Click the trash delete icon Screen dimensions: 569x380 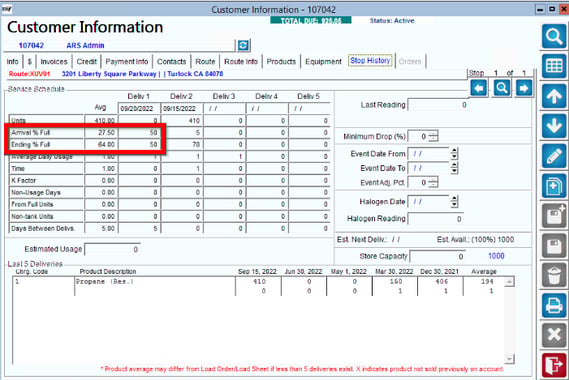[554, 276]
